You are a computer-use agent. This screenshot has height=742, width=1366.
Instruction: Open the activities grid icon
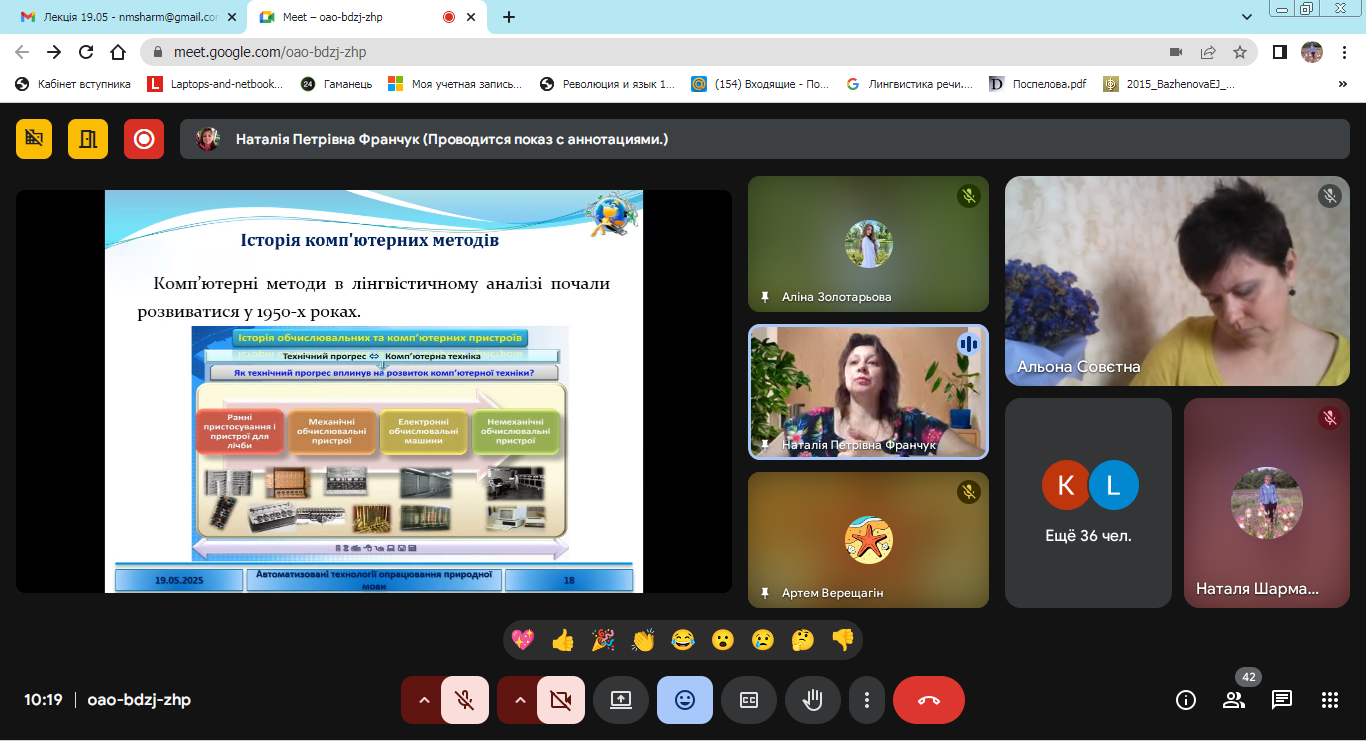[1329, 700]
